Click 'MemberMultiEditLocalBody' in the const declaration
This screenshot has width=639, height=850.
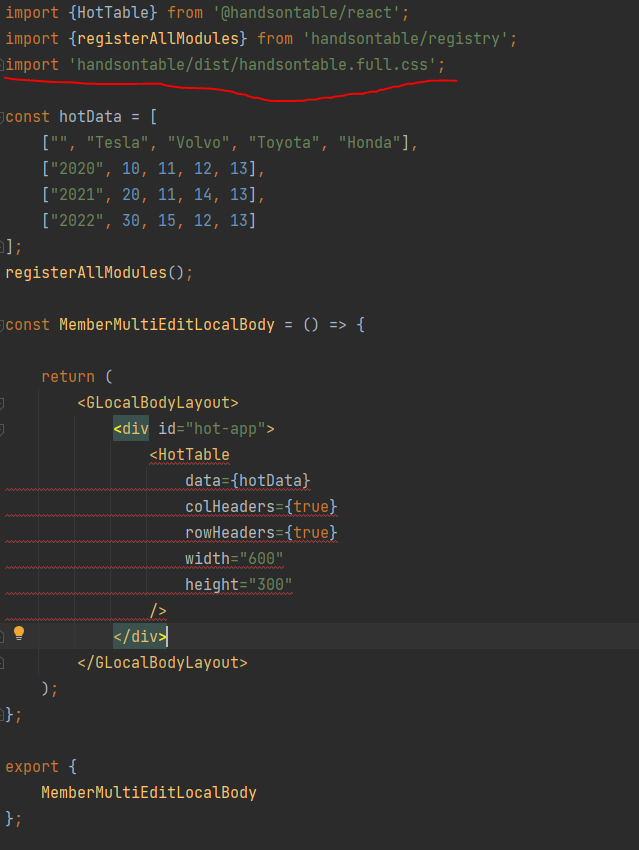pyautogui.click(x=167, y=325)
